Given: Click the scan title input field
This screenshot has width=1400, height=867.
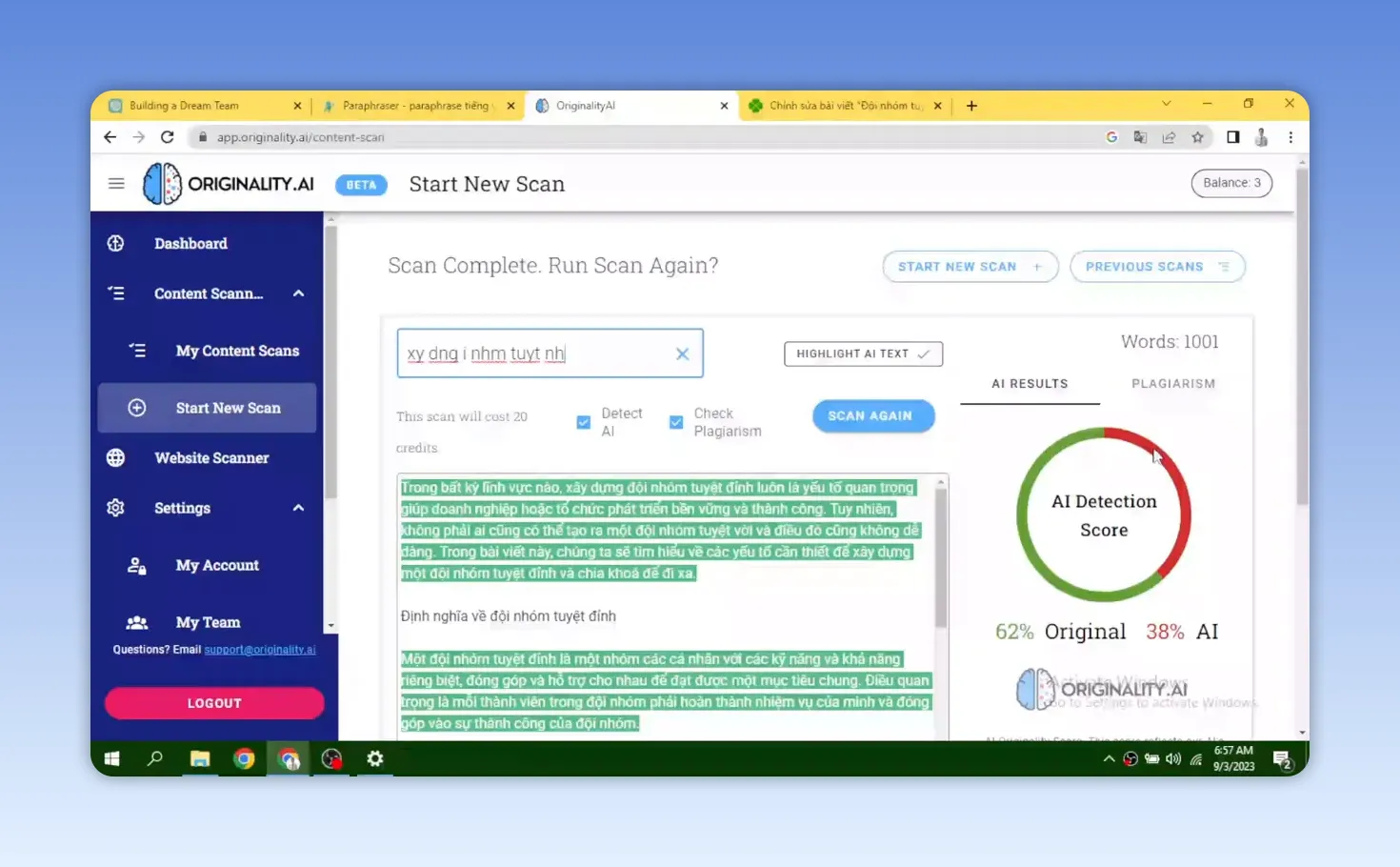Looking at the screenshot, I should coord(550,353).
